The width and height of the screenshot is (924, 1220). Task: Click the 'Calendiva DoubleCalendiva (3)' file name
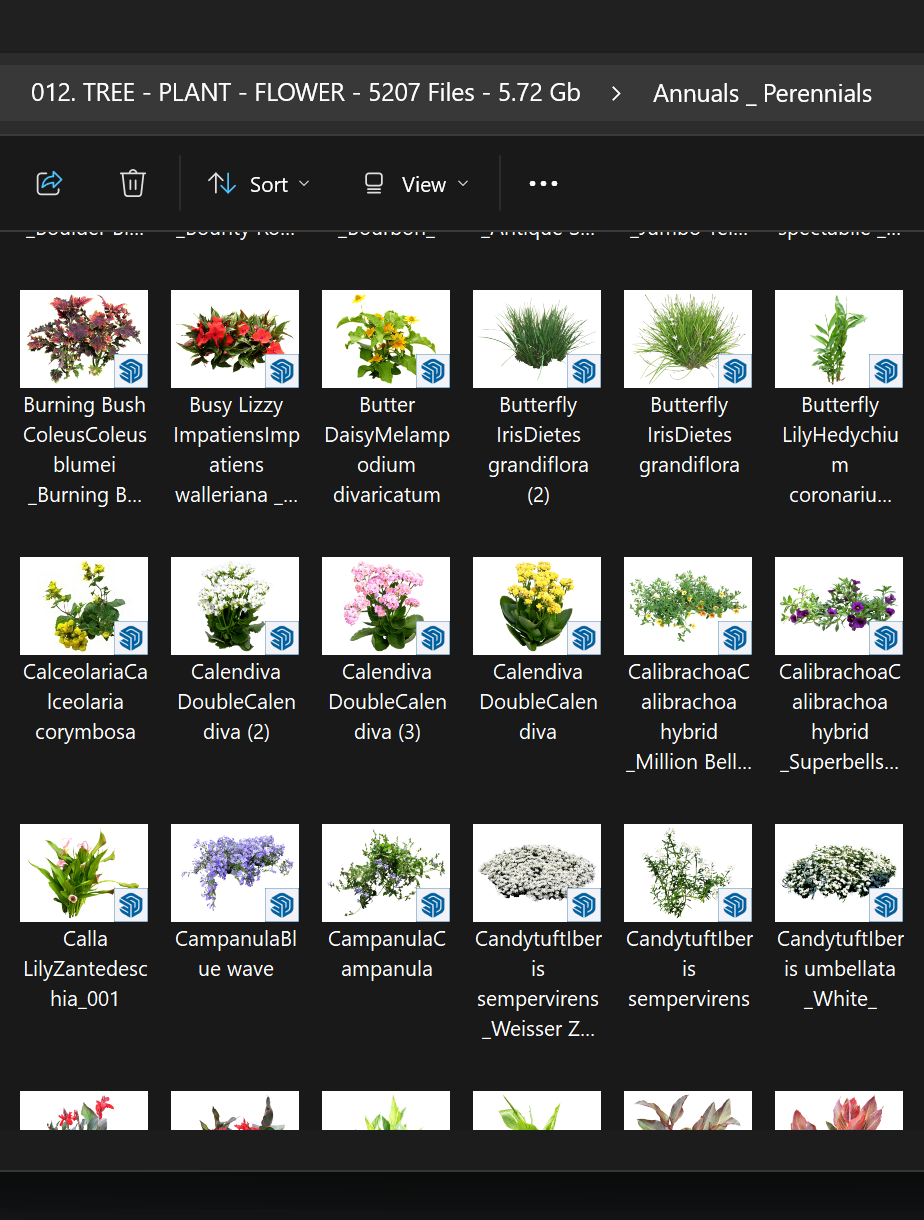[x=387, y=702]
